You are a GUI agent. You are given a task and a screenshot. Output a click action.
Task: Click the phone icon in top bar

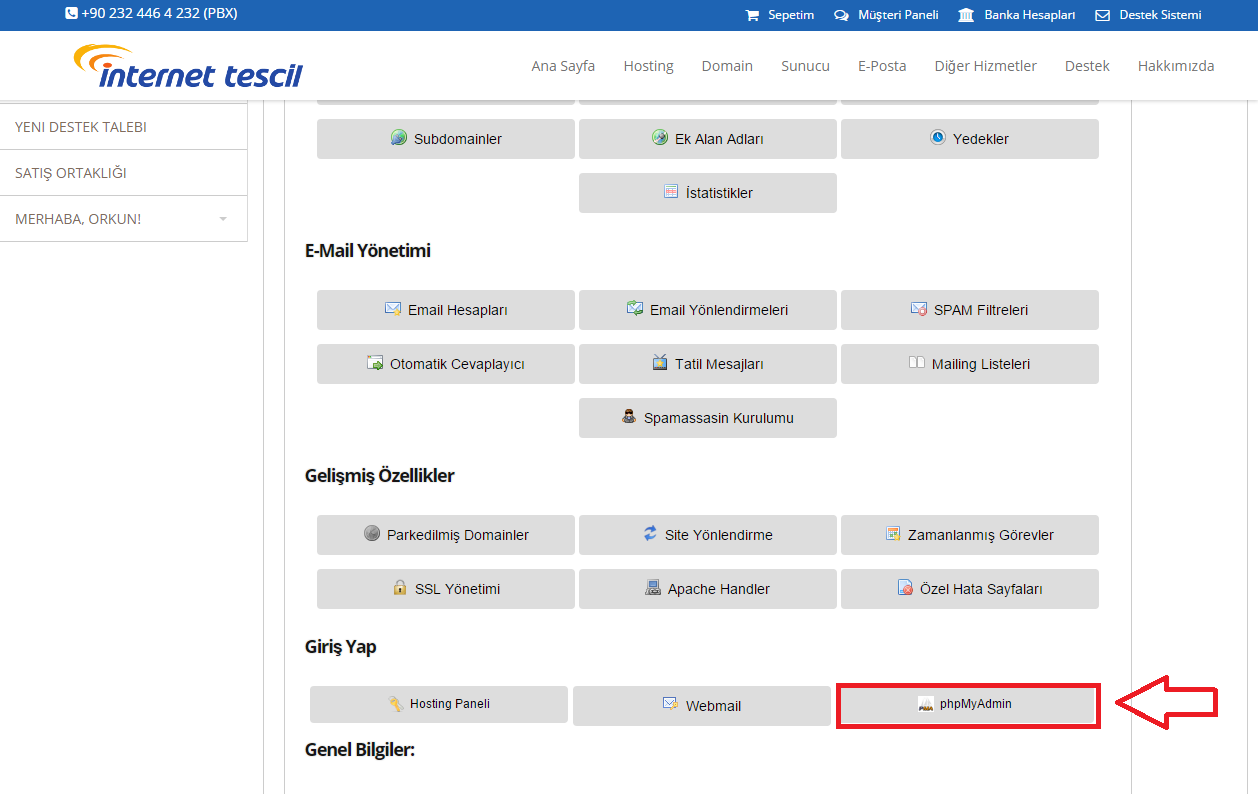coord(71,14)
